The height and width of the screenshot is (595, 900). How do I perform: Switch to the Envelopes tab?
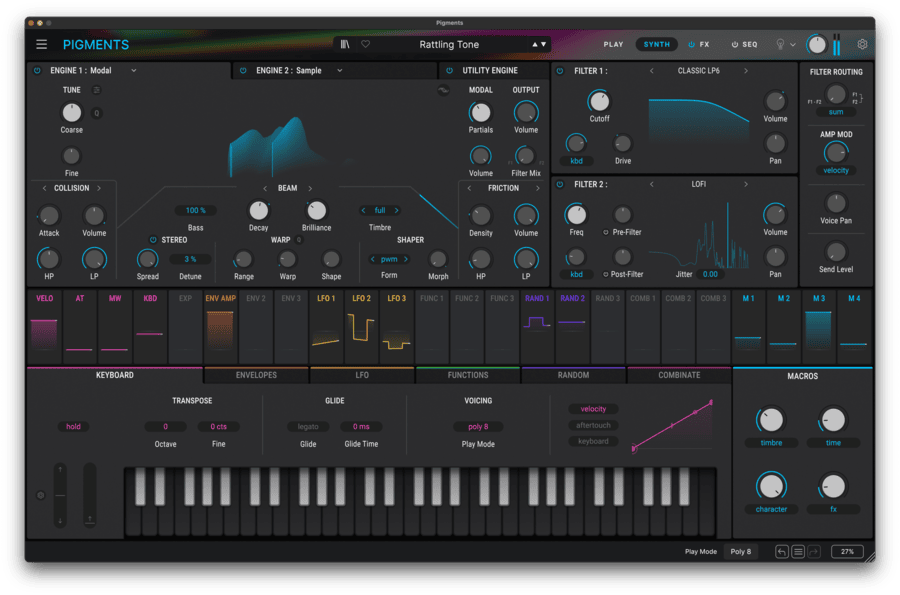coord(257,375)
